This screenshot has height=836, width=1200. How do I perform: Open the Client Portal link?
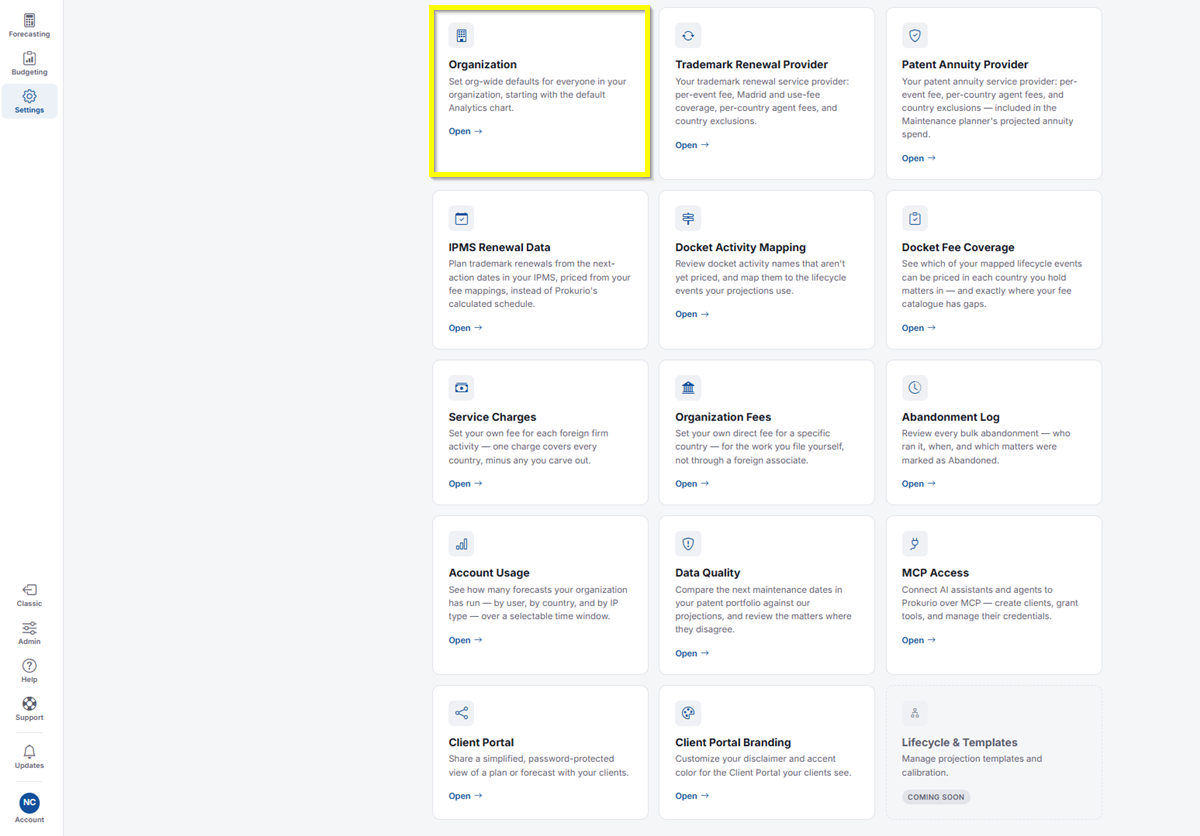(x=465, y=796)
